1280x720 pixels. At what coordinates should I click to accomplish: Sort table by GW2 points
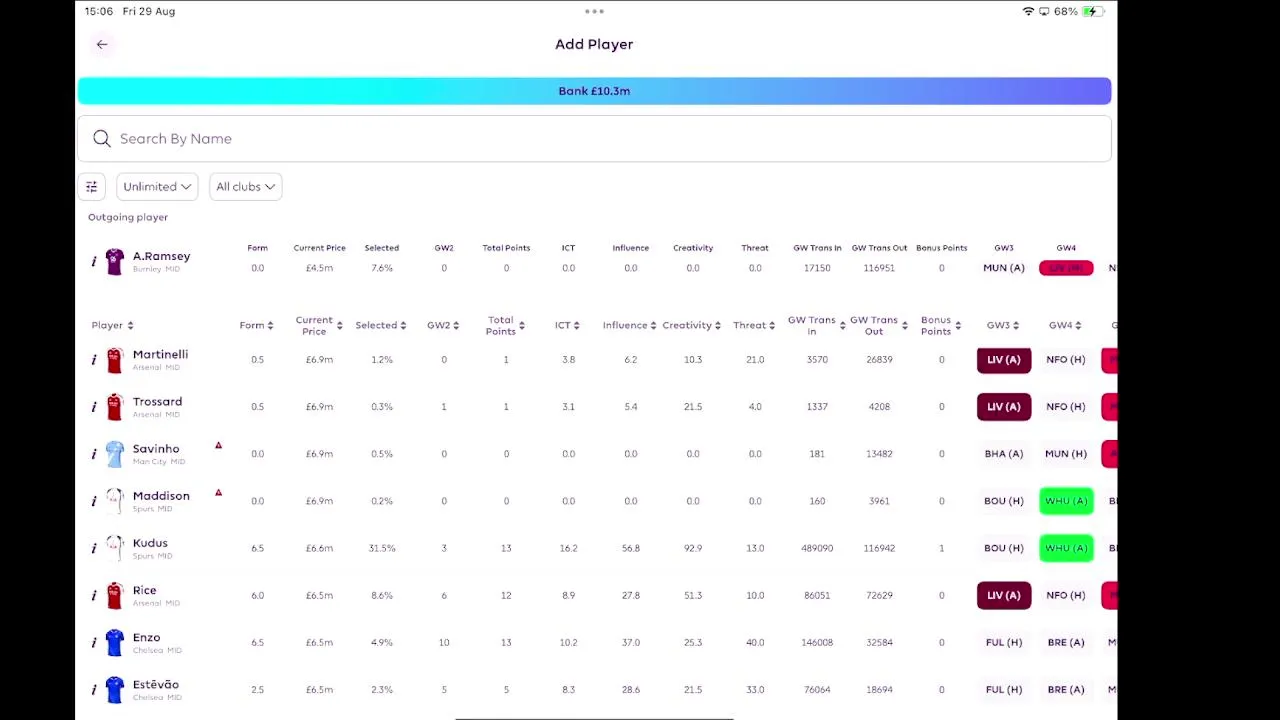click(443, 325)
